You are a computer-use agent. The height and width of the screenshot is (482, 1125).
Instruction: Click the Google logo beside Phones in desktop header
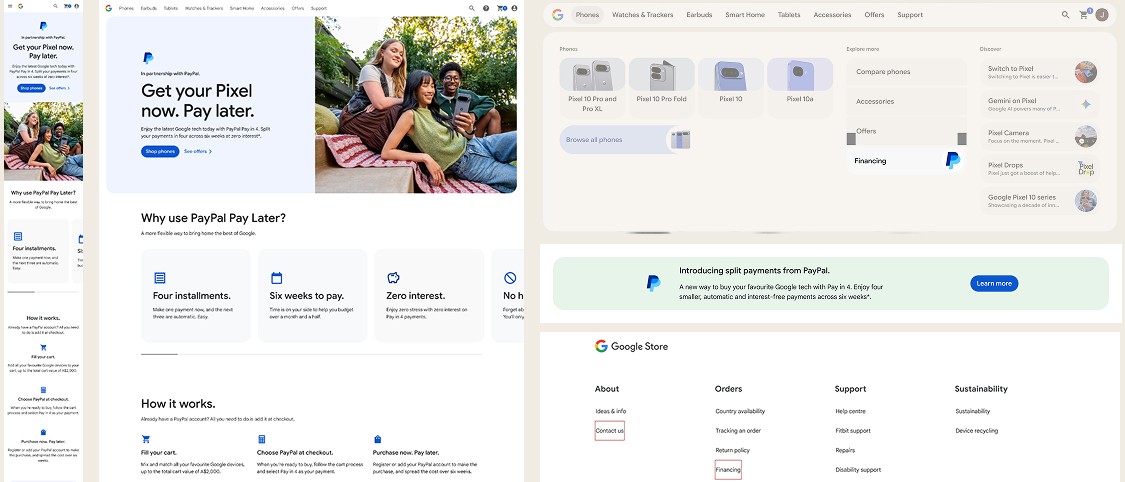pyautogui.click(x=108, y=9)
